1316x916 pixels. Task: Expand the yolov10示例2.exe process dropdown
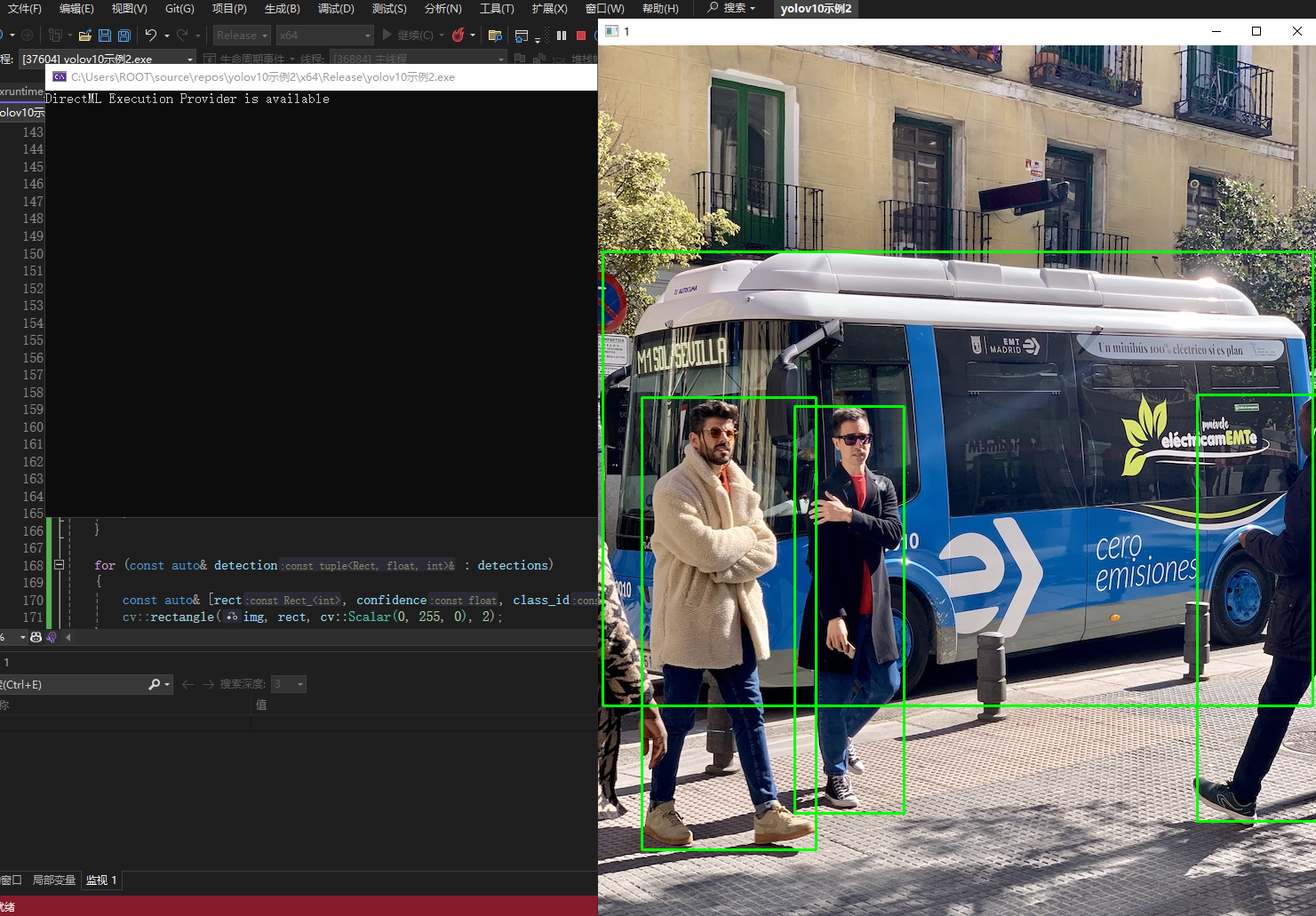coord(190,60)
